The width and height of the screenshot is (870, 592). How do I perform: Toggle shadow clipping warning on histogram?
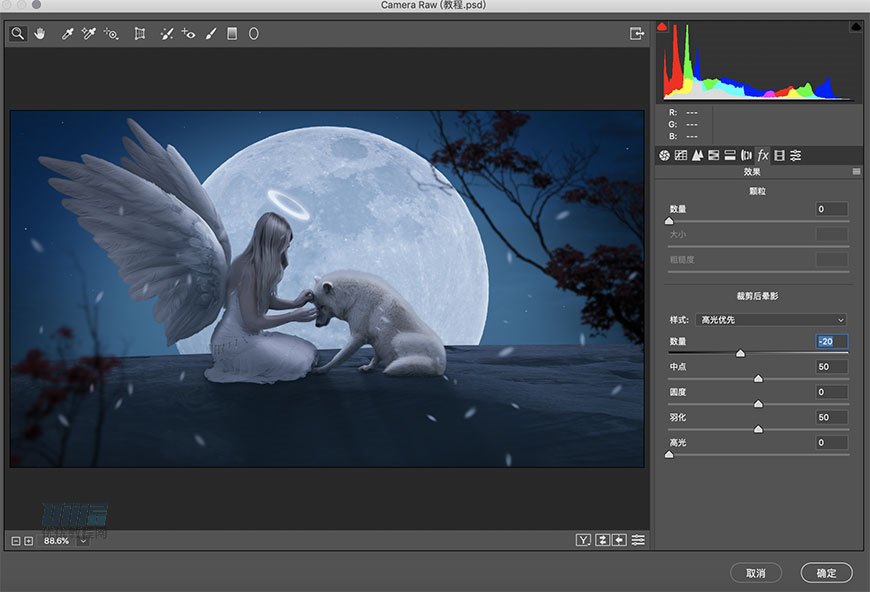click(x=662, y=26)
